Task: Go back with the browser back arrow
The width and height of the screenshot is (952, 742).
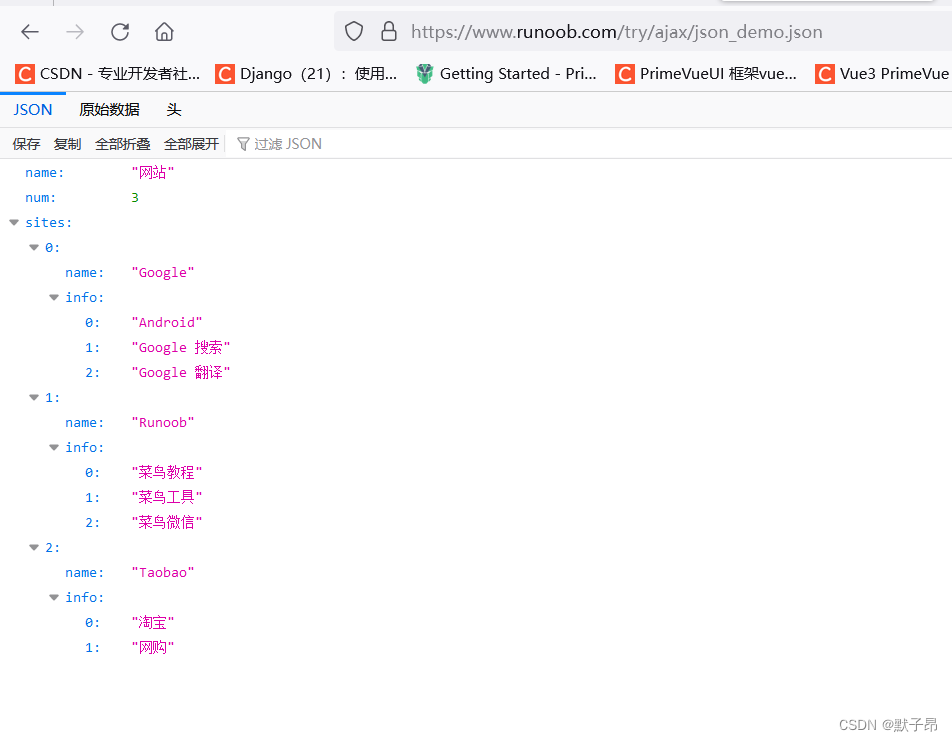Action: 30,32
